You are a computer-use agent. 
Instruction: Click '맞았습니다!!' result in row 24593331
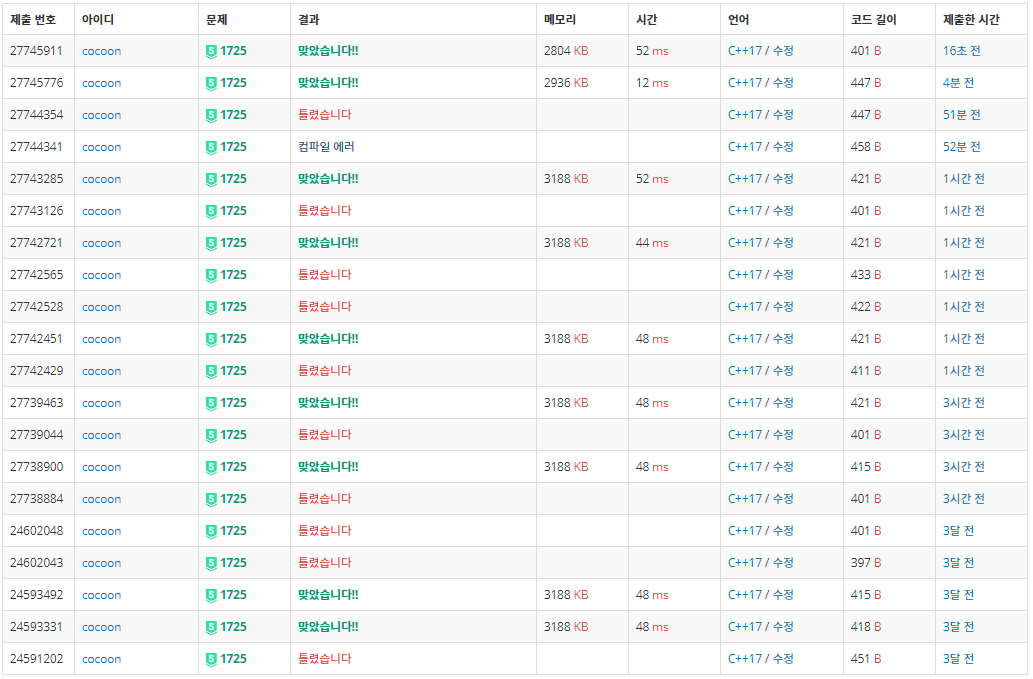328,627
